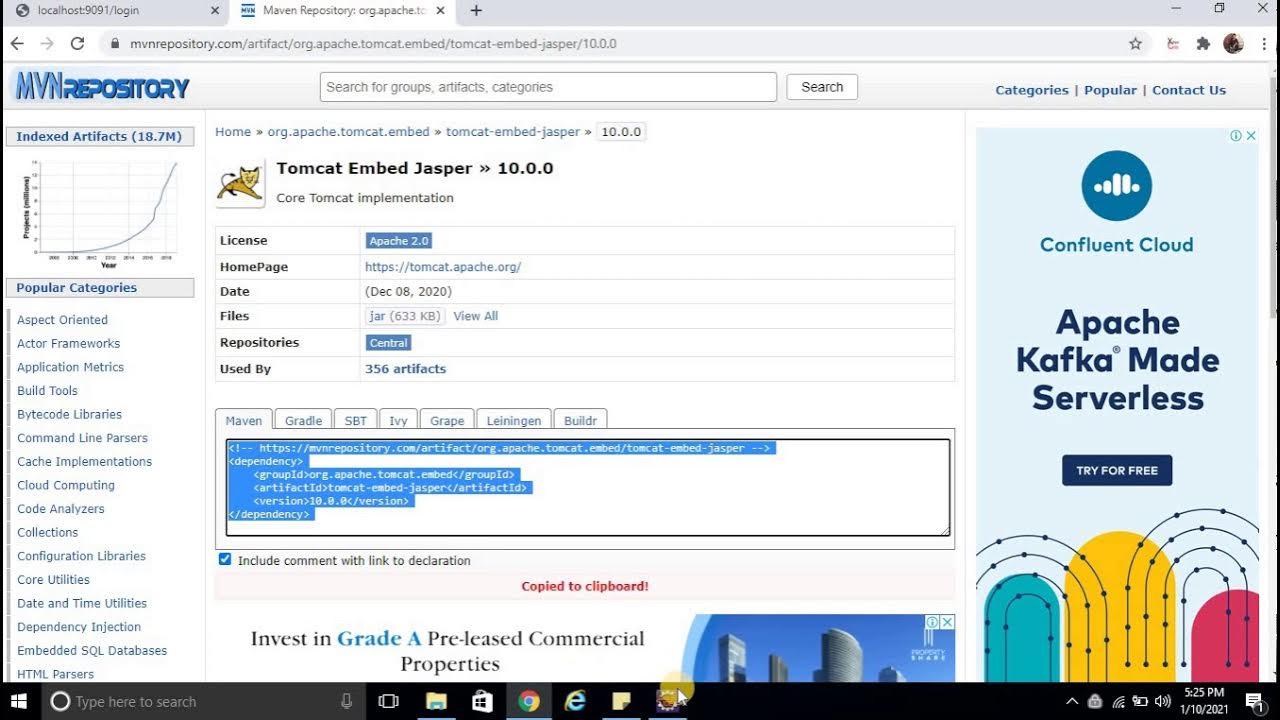Click the Search button
The image size is (1280, 720).
[x=822, y=87]
